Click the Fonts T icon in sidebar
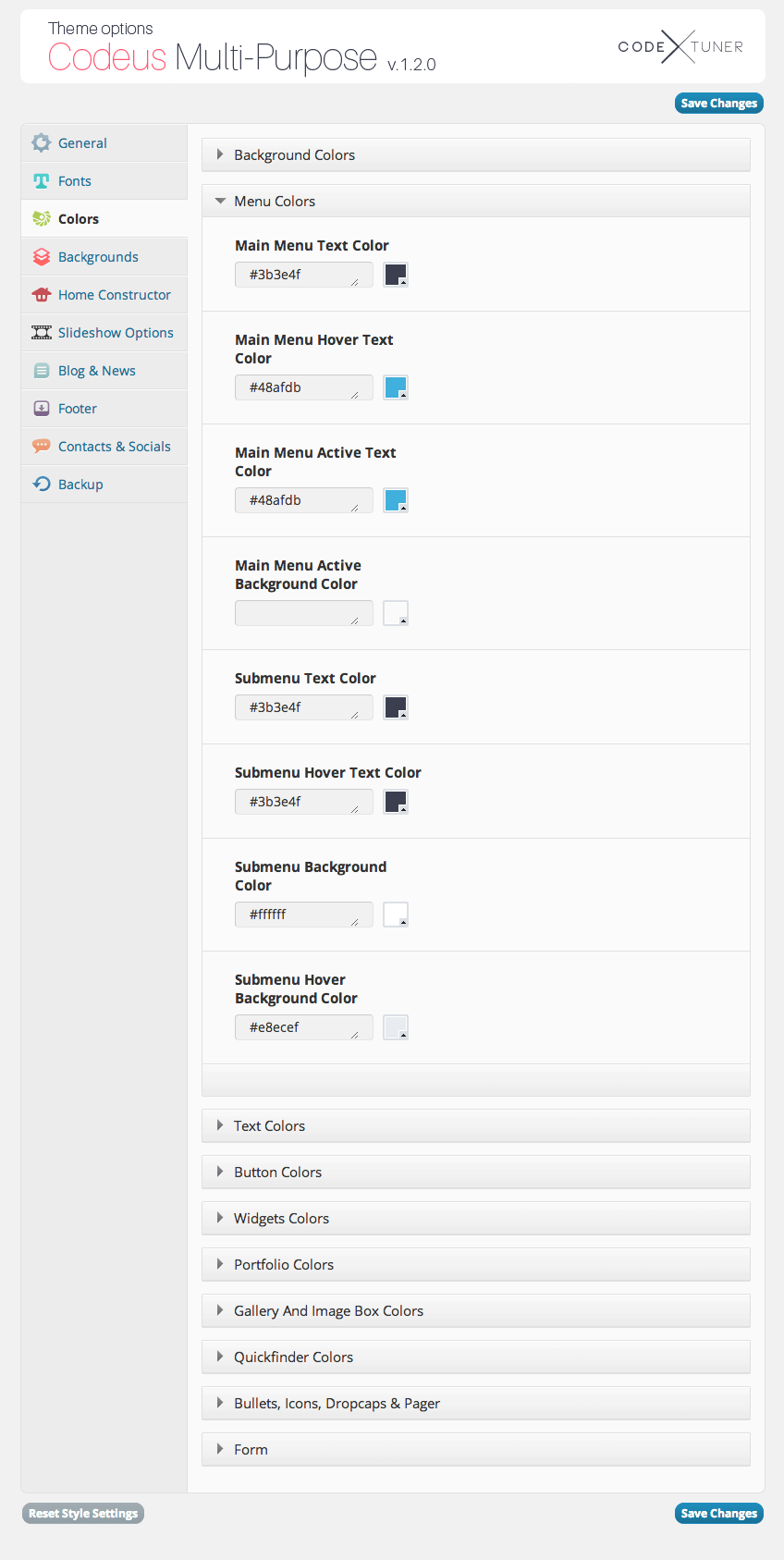784x1560 pixels. pos(41,180)
